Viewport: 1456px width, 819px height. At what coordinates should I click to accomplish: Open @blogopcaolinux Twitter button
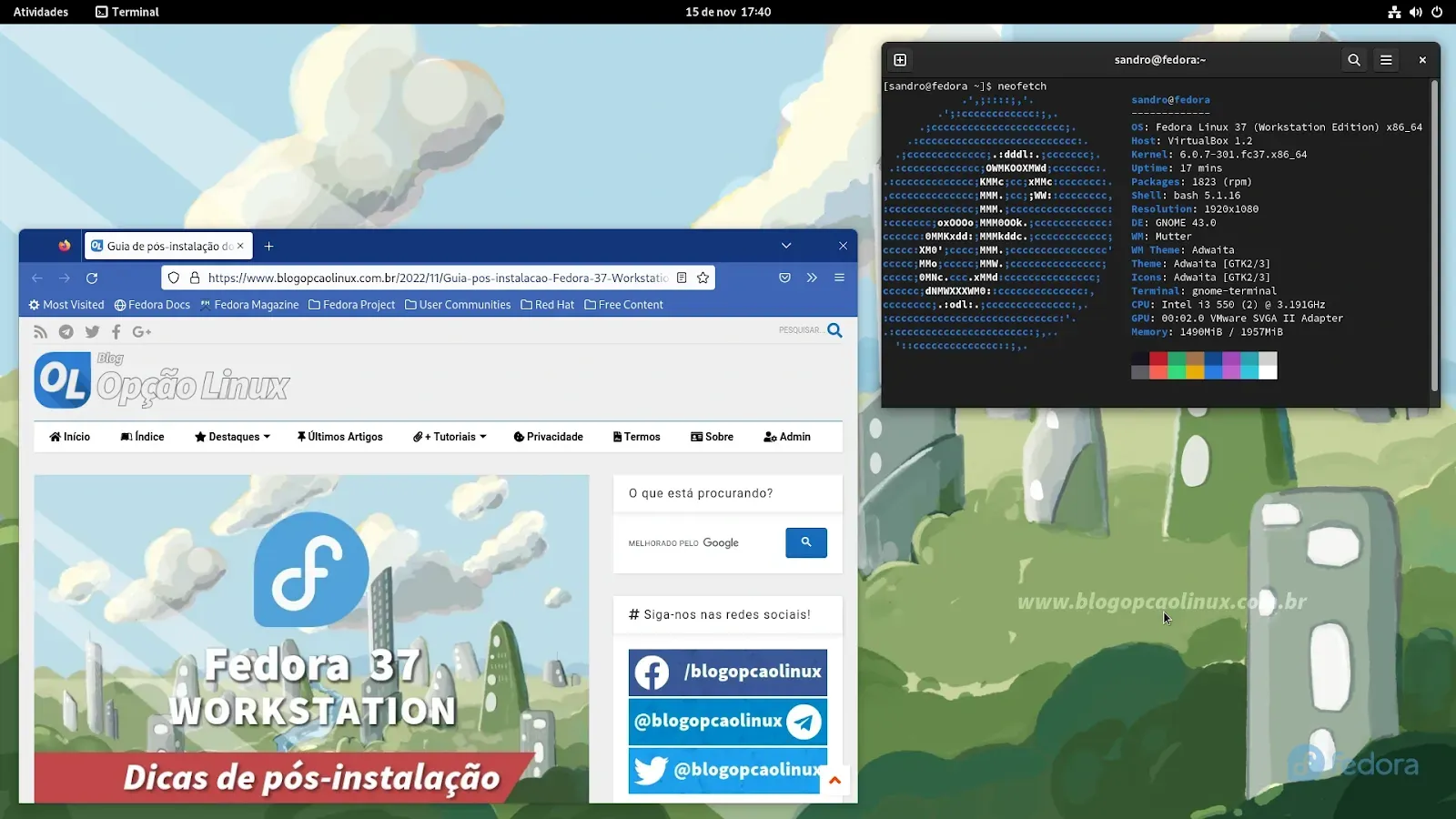pyautogui.click(x=728, y=771)
